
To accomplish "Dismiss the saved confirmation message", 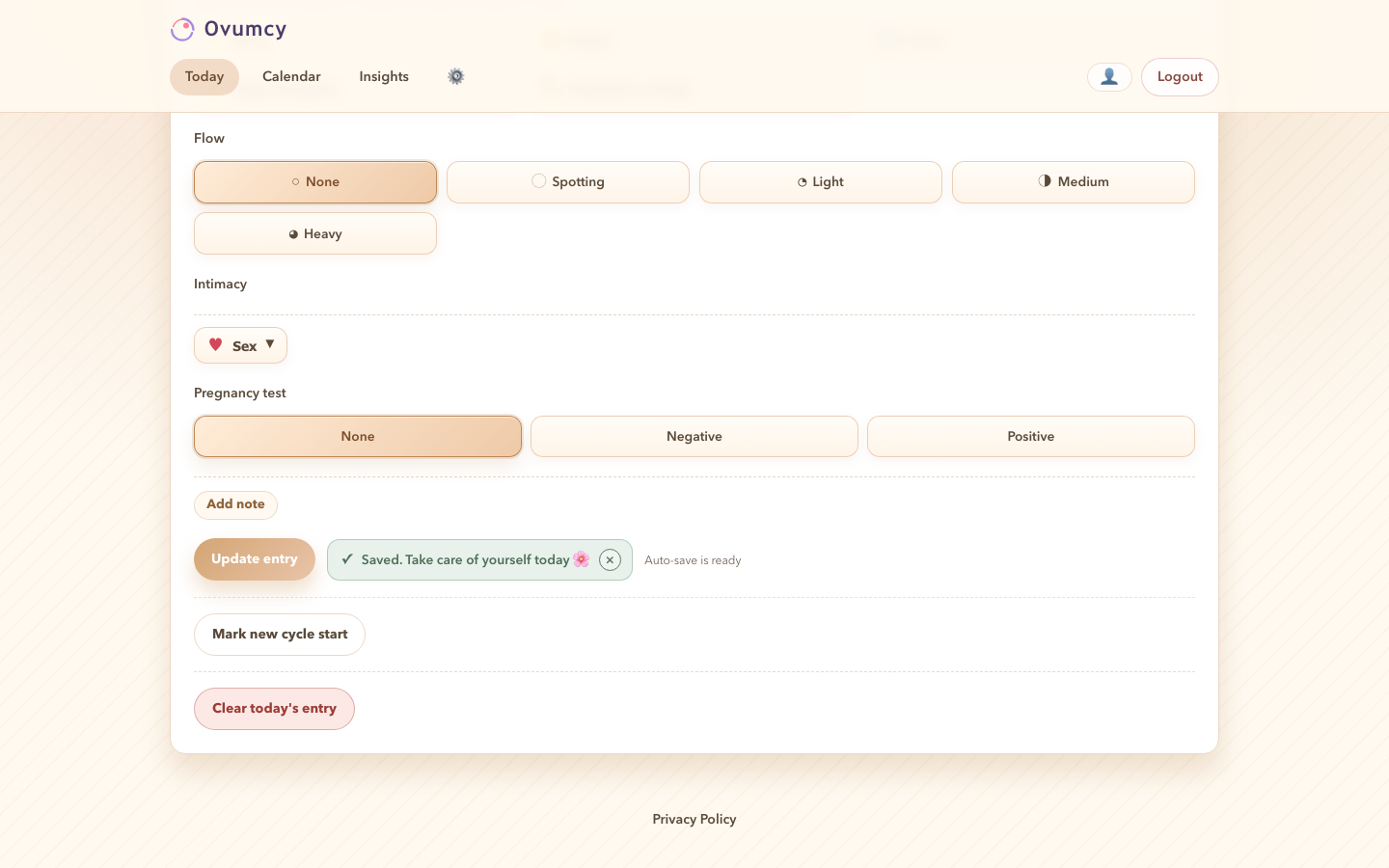I will click(610, 559).
